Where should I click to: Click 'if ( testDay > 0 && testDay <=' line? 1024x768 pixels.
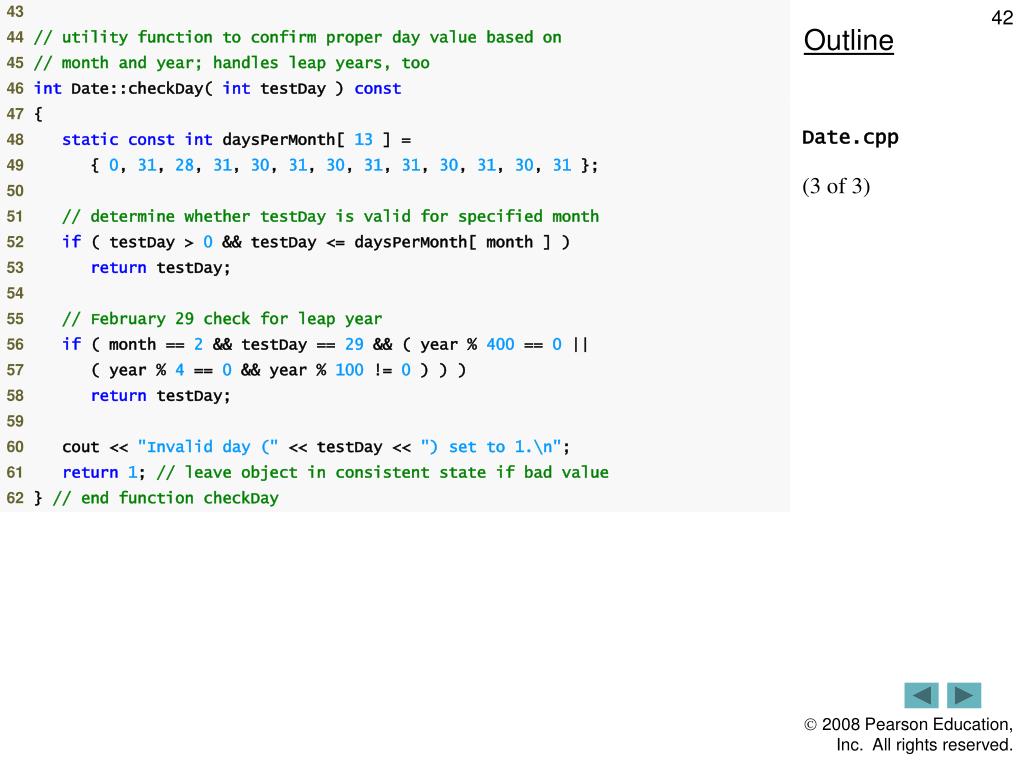(x=316, y=242)
